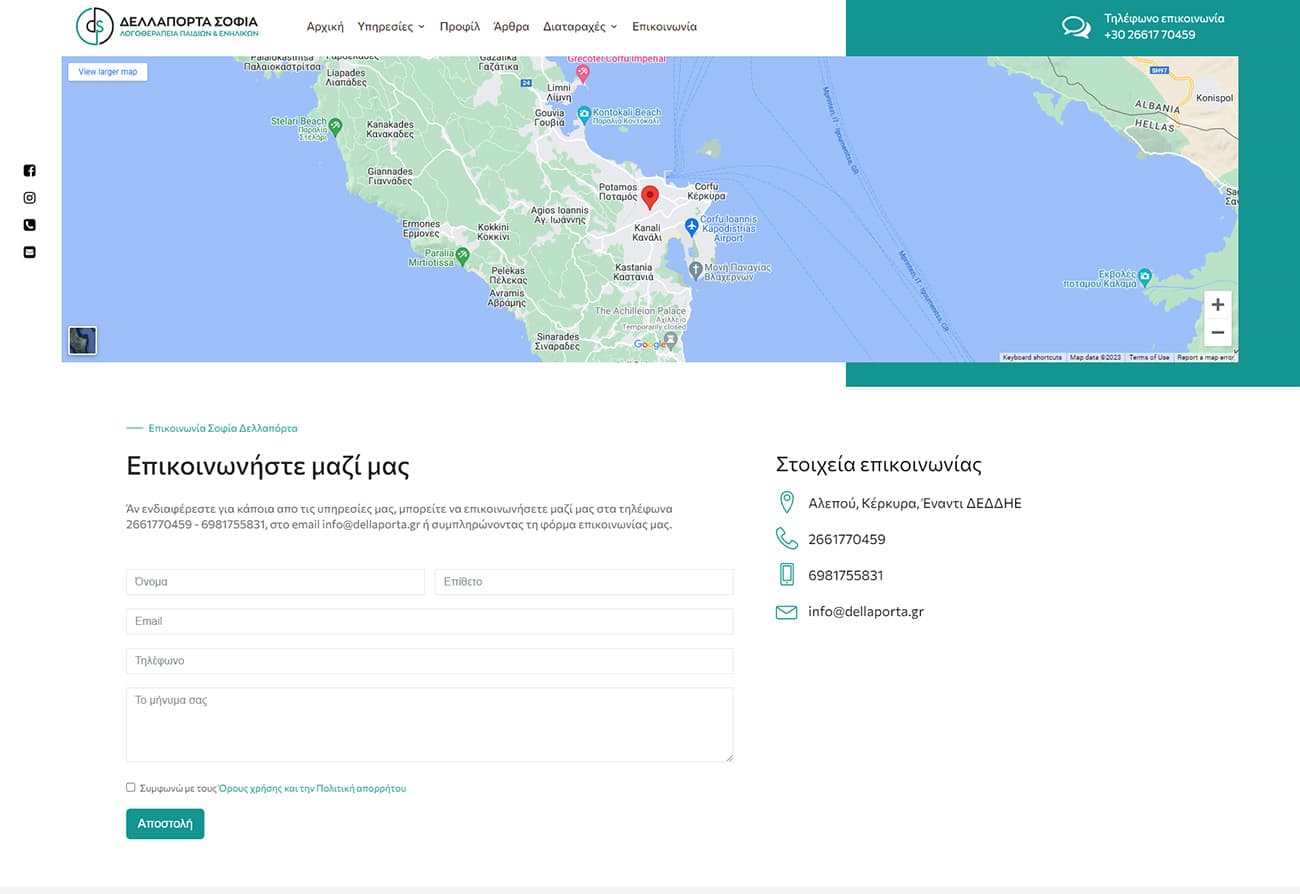This screenshot has width=1300, height=894.
Task: Open the Προφίλ menu item
Action: [x=460, y=27]
